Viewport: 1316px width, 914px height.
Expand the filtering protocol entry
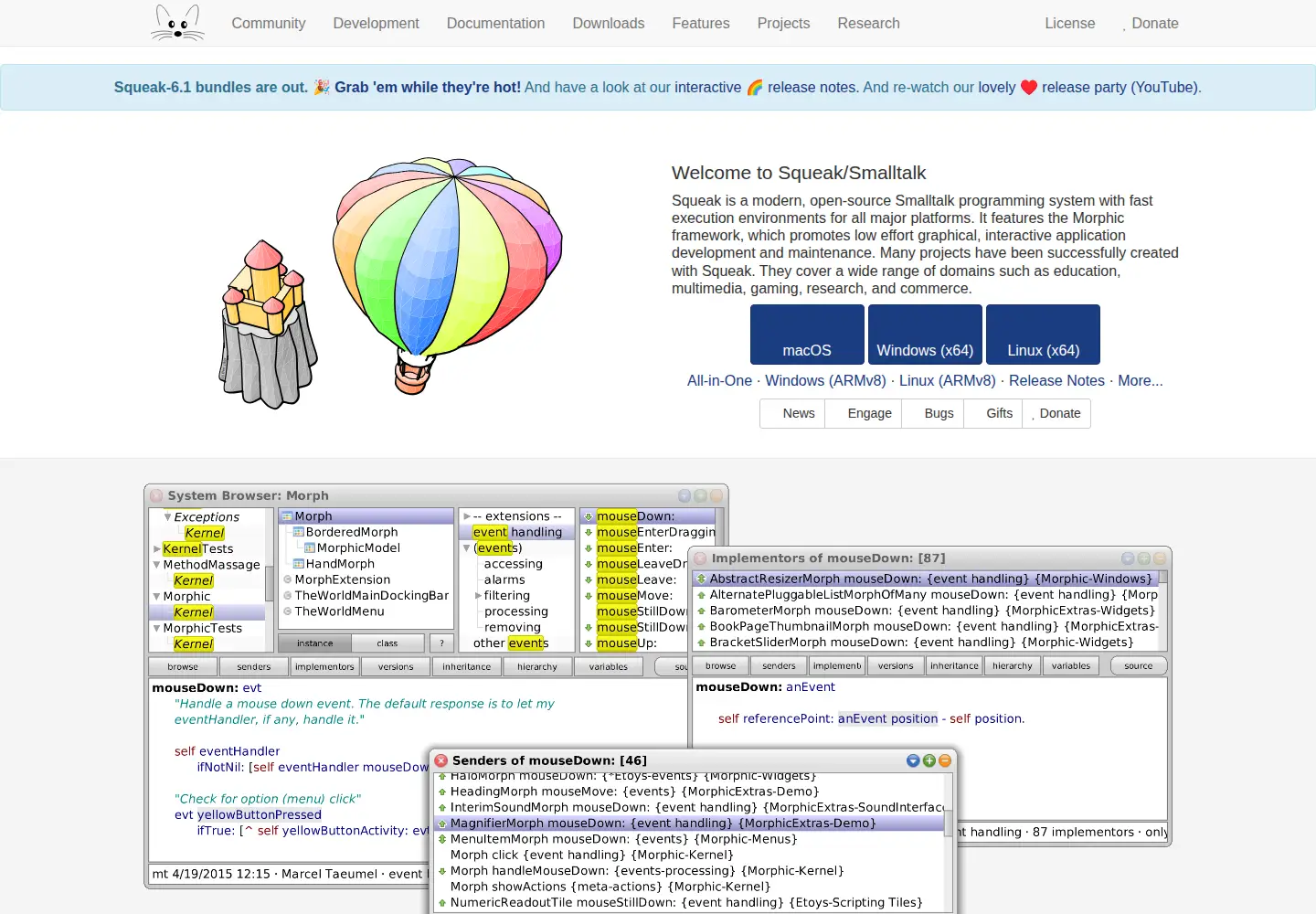479,596
